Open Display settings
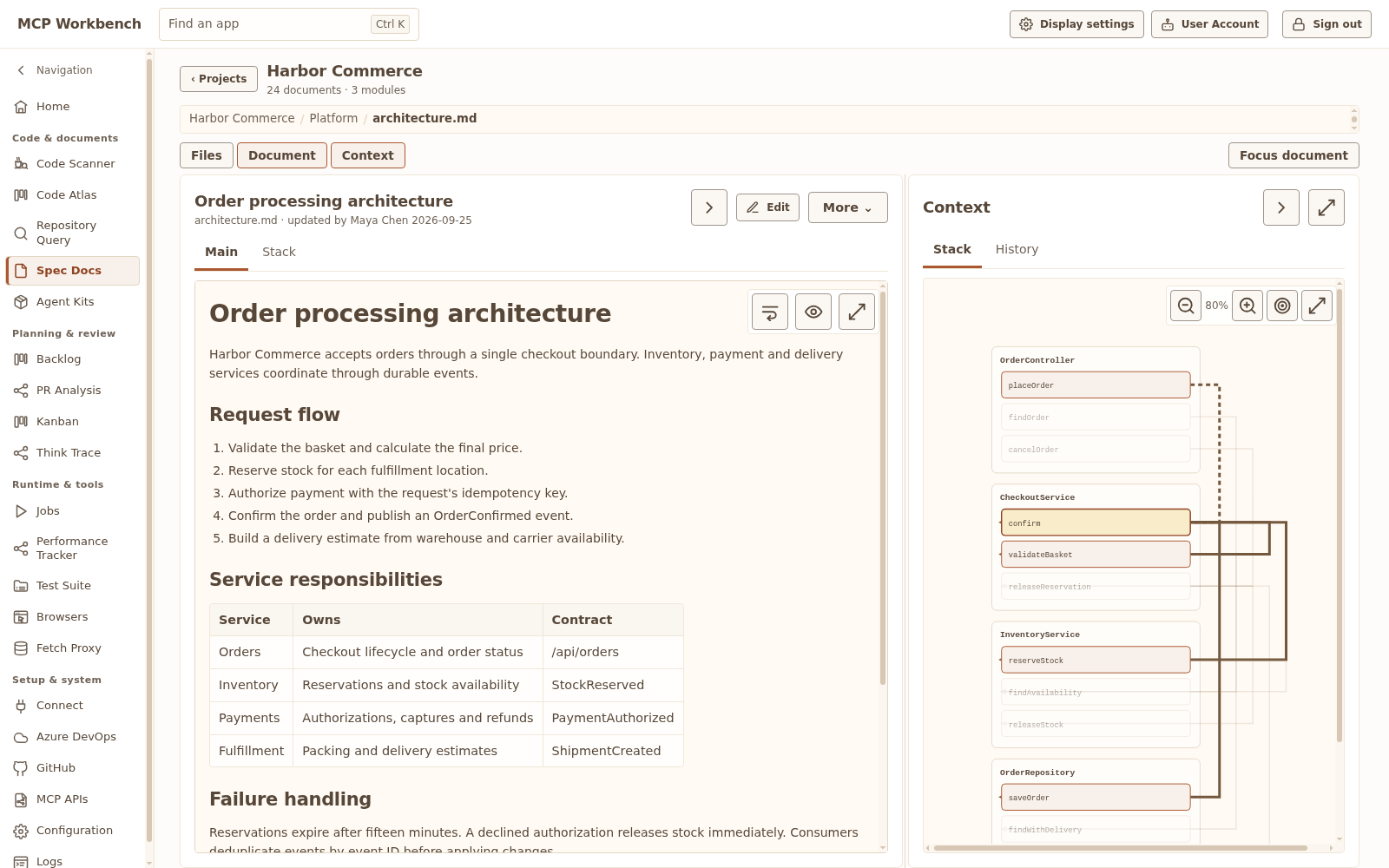1389x868 pixels. coord(1076,24)
